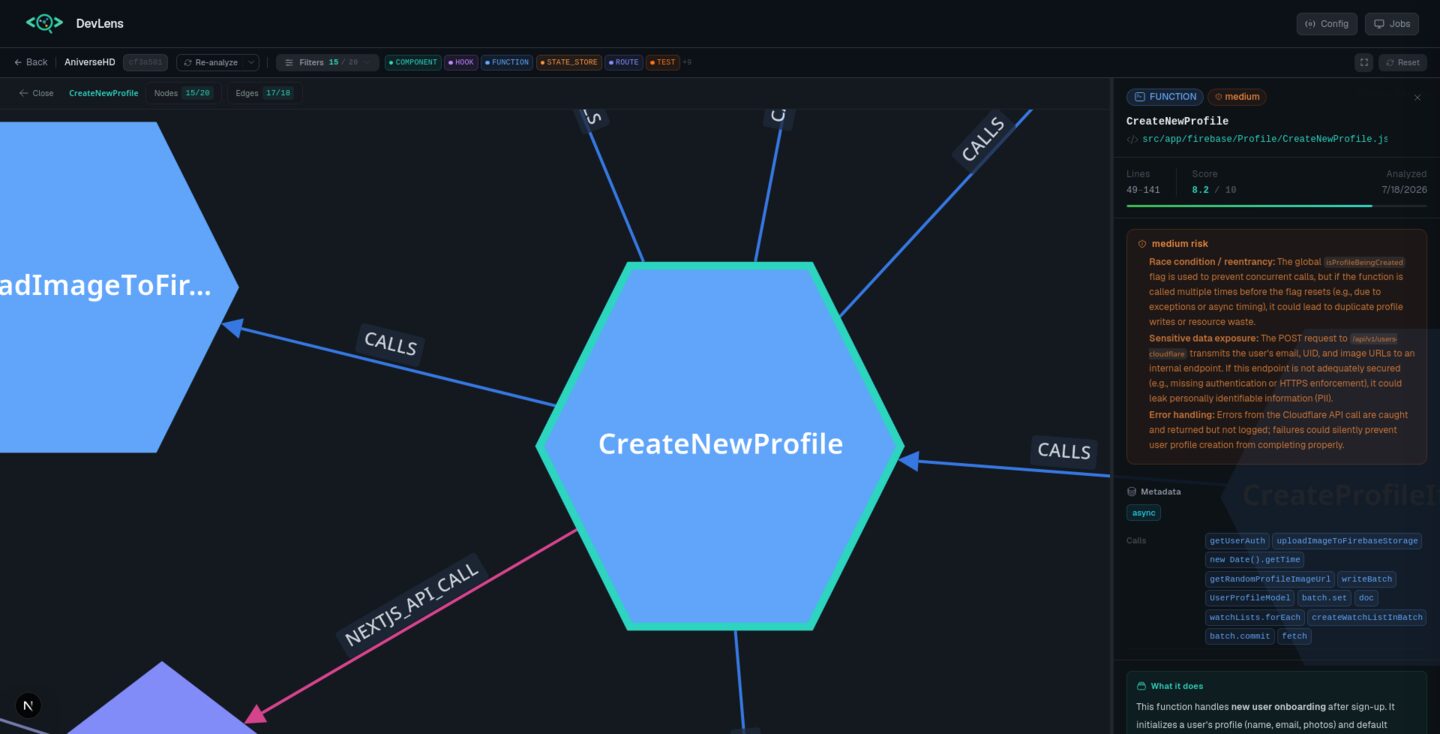Click the medium risk badge in panel header
The height and width of the screenshot is (734, 1440).
pos(1237,97)
